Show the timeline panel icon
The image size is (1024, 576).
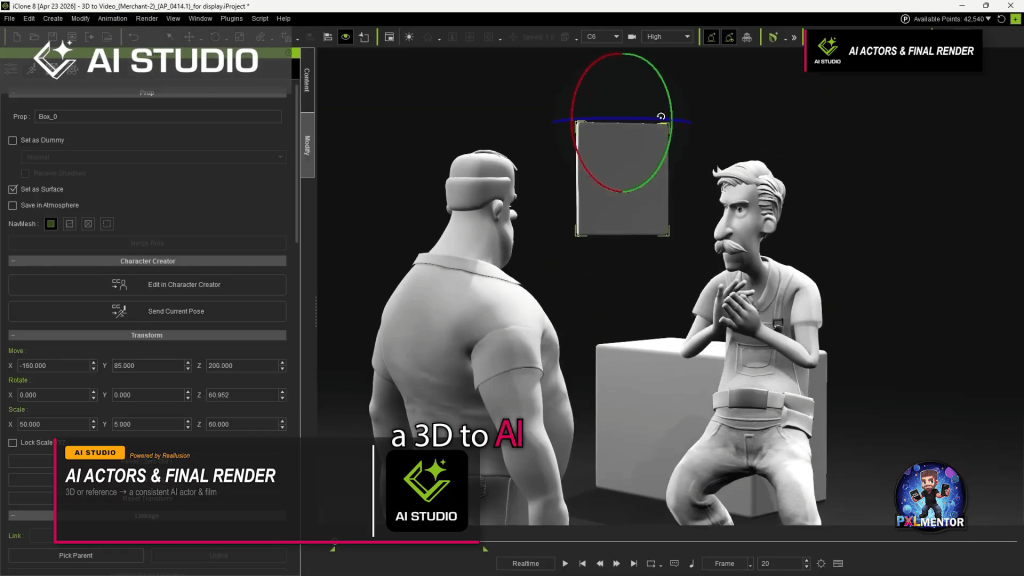click(839, 564)
